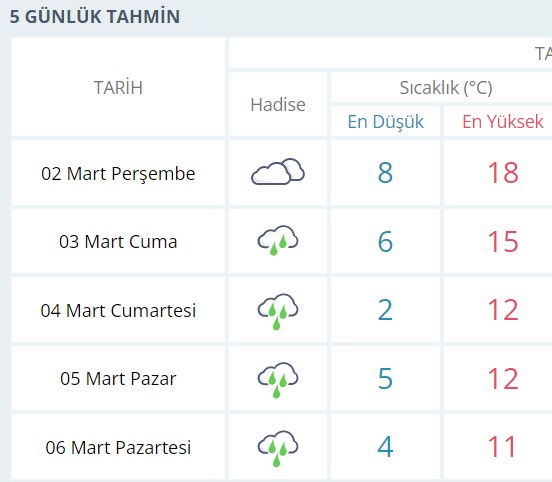Image resolution: width=552 pixels, height=482 pixels.
Task: Select the 03 Mart Cuma date cell
Action: point(118,242)
